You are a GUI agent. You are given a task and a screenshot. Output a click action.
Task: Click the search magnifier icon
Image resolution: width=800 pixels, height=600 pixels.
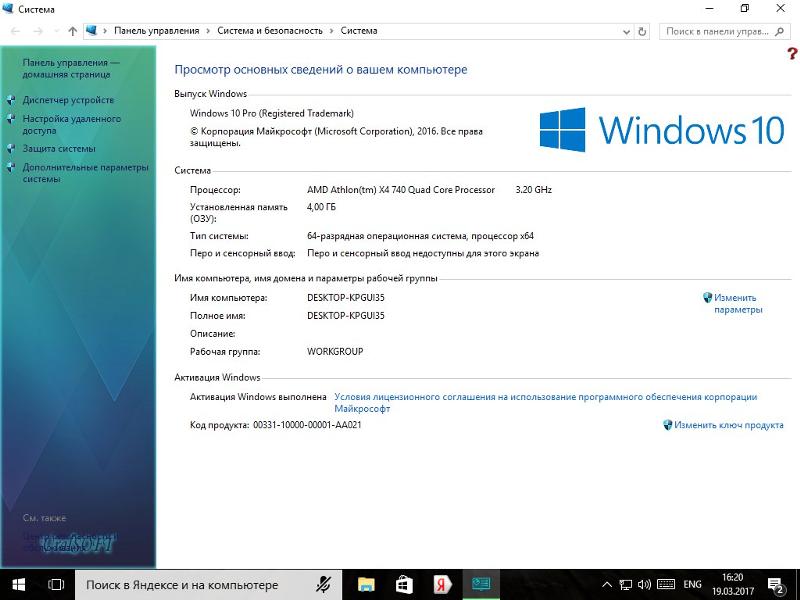coord(779,32)
